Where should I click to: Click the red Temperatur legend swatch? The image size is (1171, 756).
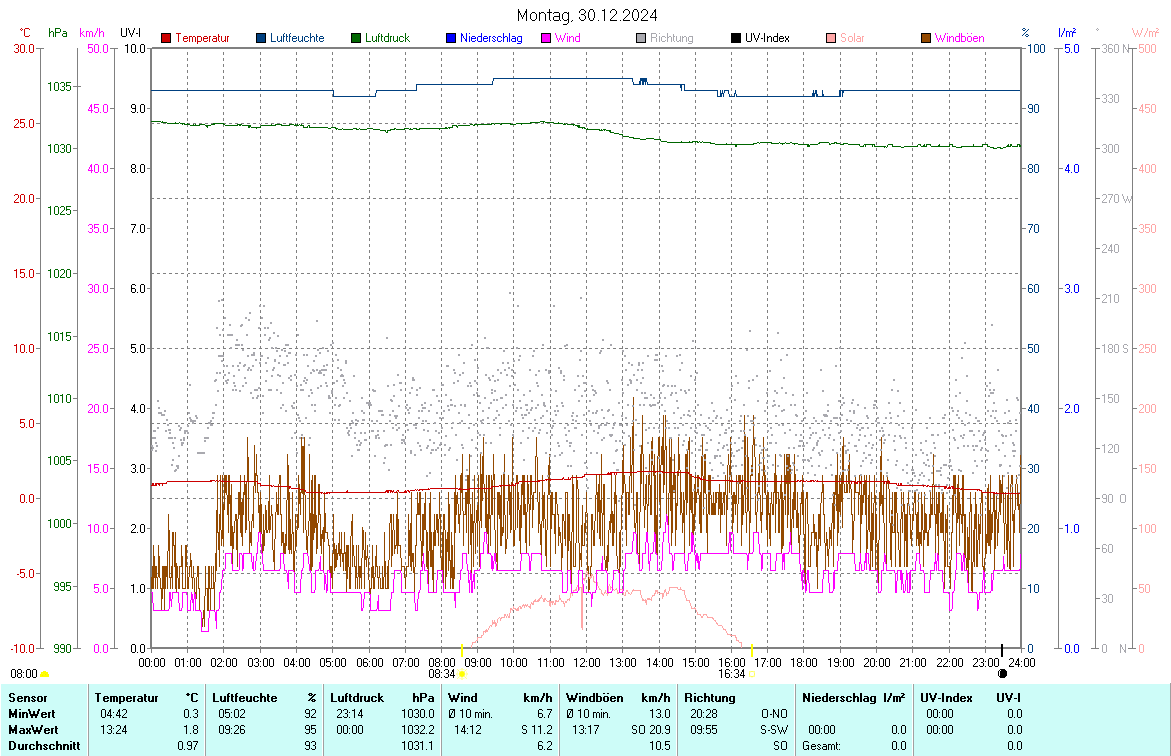click(x=167, y=38)
